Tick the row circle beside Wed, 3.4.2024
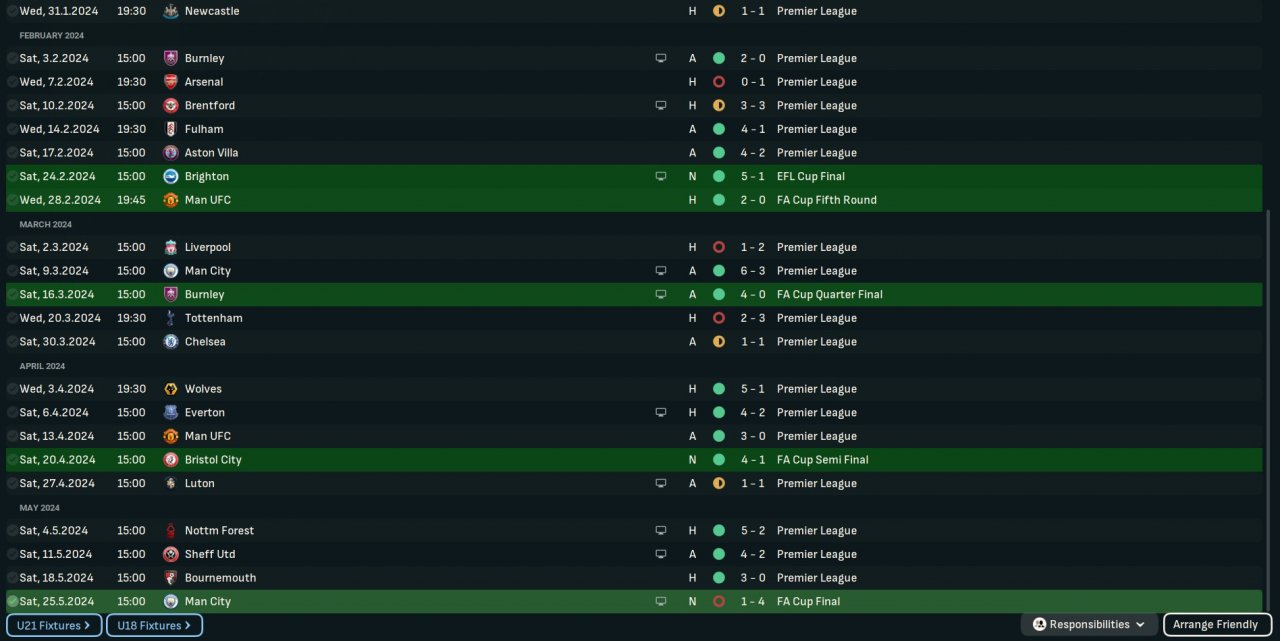1280x641 pixels. pos(12,389)
